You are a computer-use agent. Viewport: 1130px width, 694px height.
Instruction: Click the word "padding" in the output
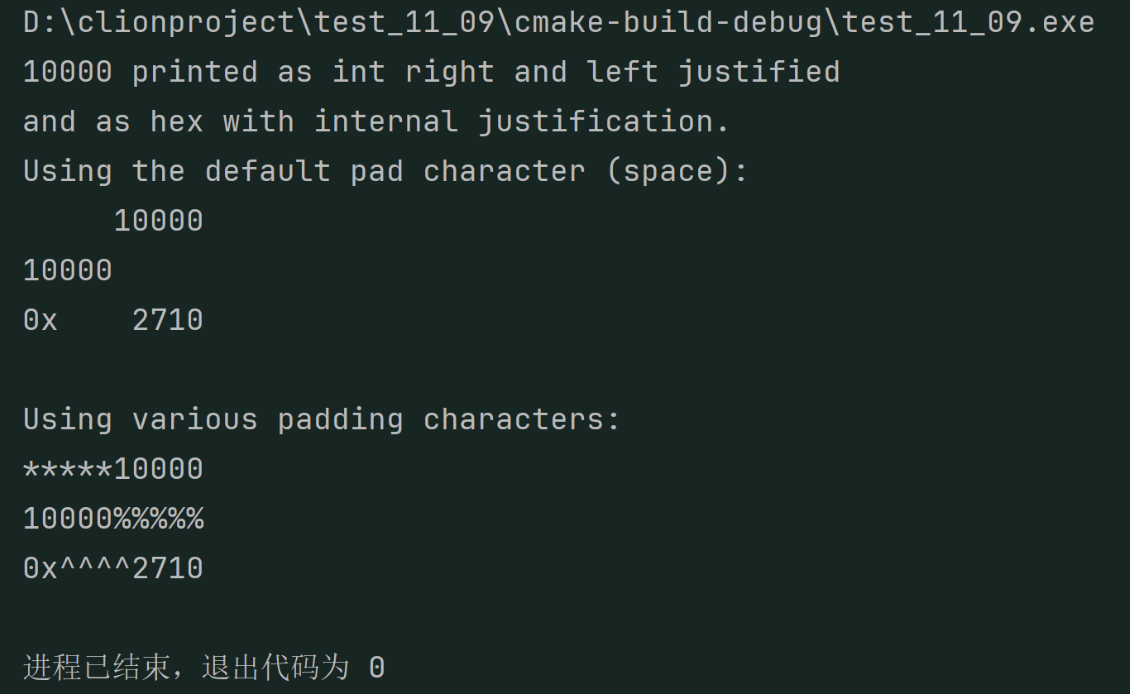click(x=340, y=419)
